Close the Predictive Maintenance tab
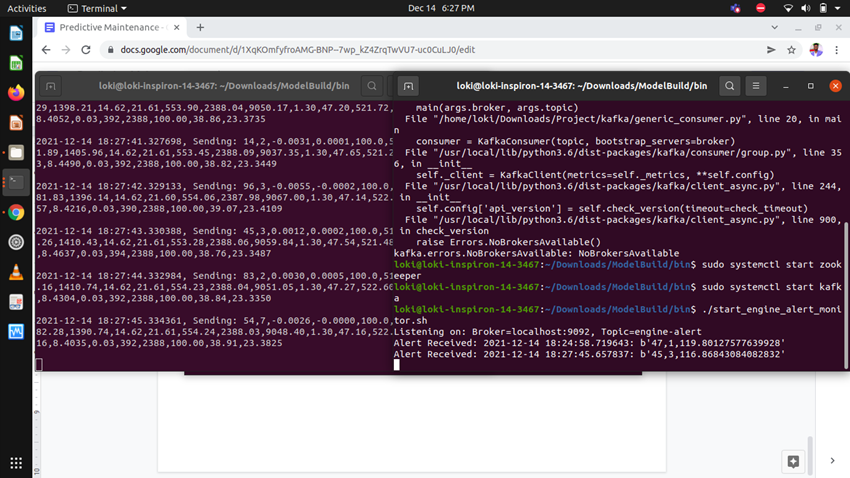Viewport: 850px width, 478px height. (x=177, y=27)
